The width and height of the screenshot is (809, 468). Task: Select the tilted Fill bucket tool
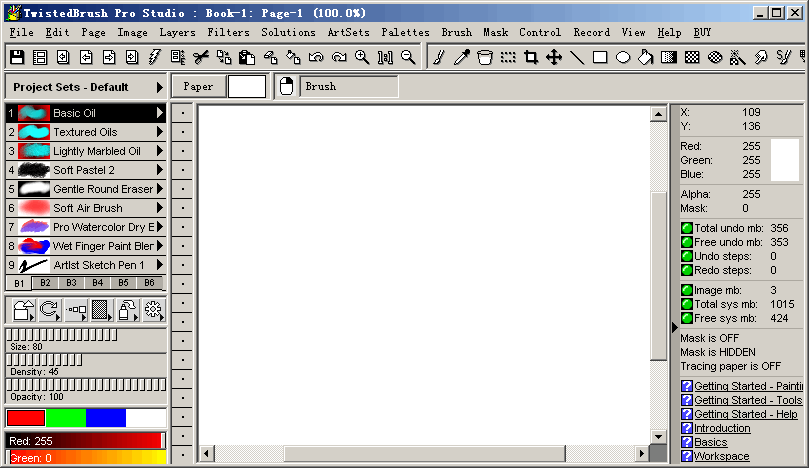pos(646,57)
